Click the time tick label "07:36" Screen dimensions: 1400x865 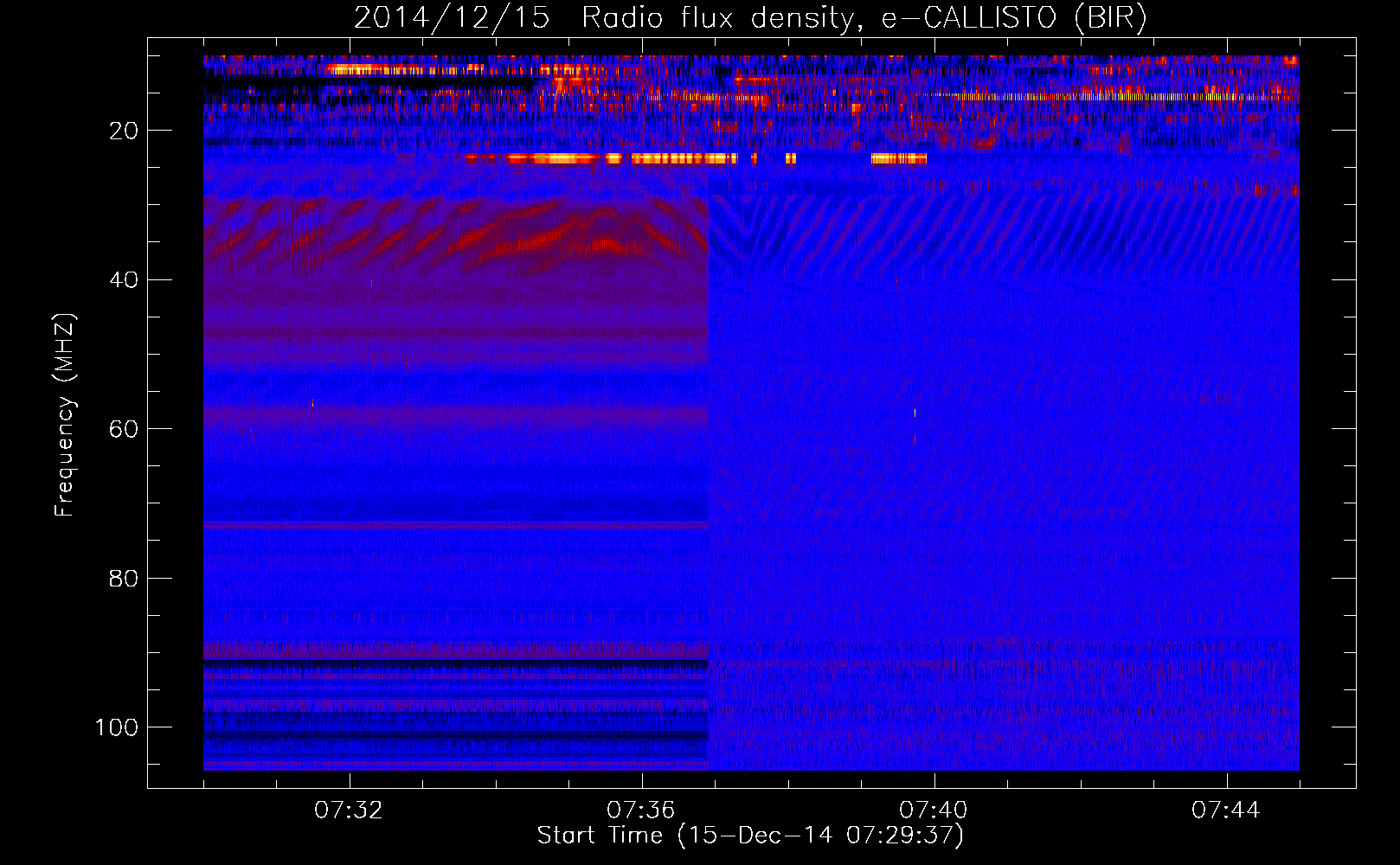pyautogui.click(x=641, y=811)
